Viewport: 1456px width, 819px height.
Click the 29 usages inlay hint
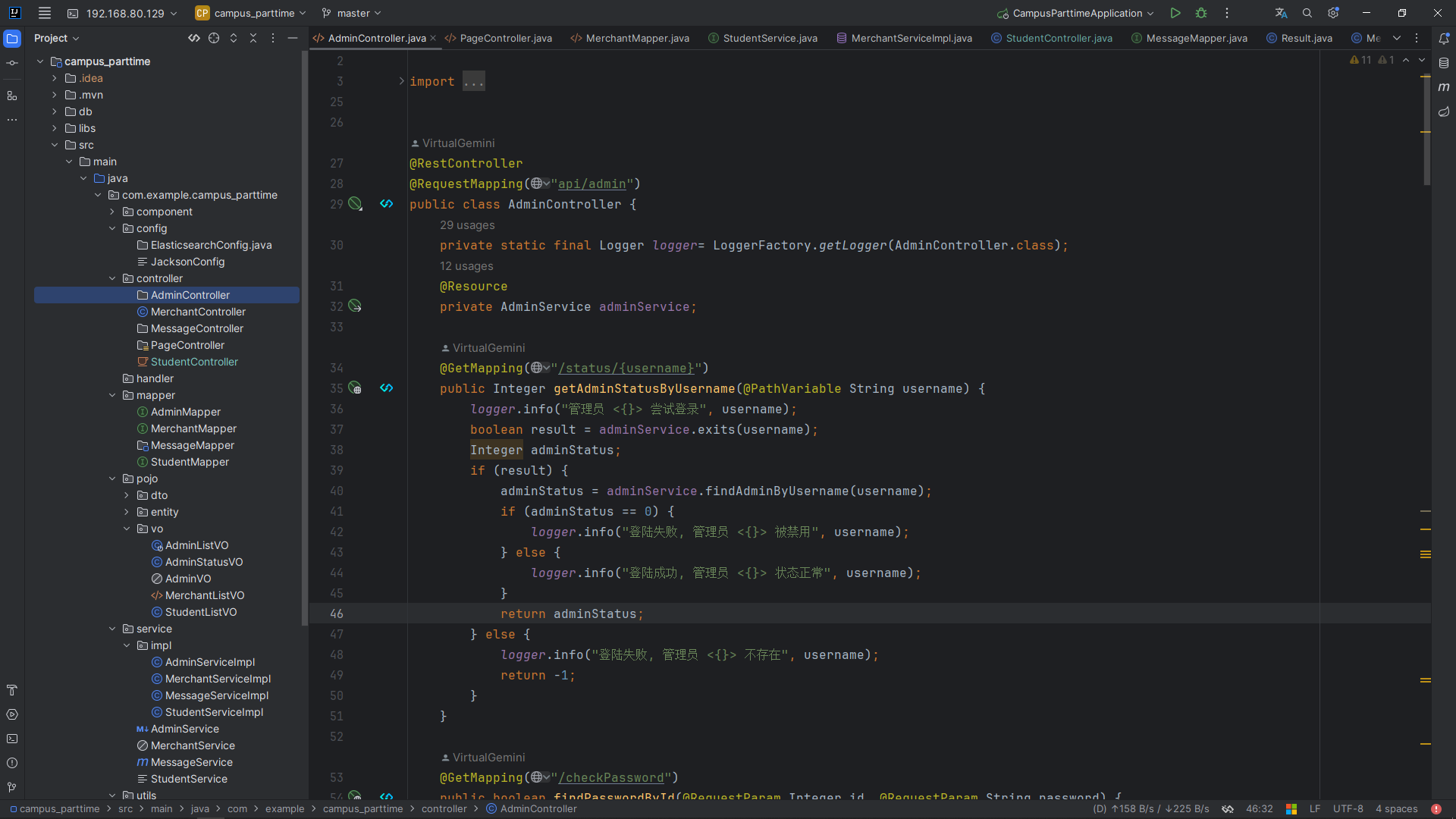pos(467,225)
